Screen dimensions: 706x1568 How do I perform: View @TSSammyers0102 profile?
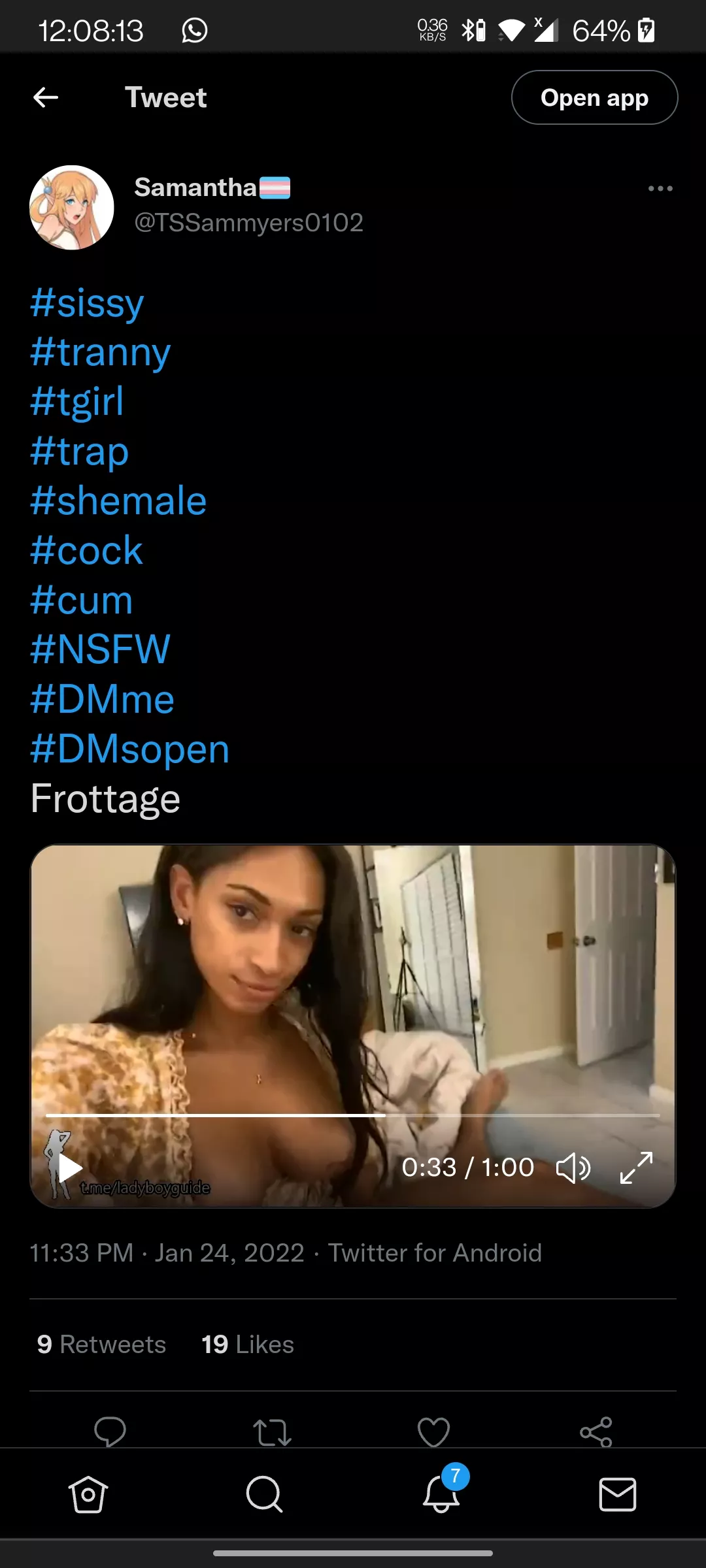coord(248,223)
